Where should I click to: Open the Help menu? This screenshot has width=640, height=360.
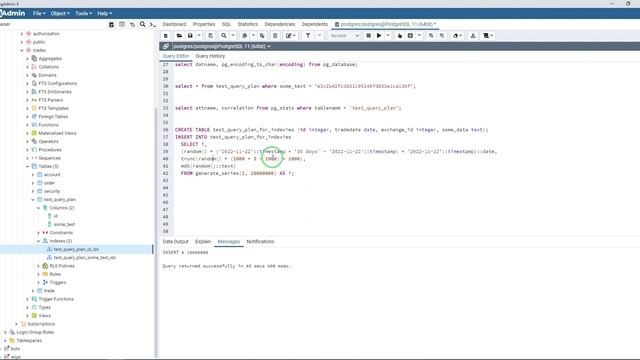tap(104, 13)
